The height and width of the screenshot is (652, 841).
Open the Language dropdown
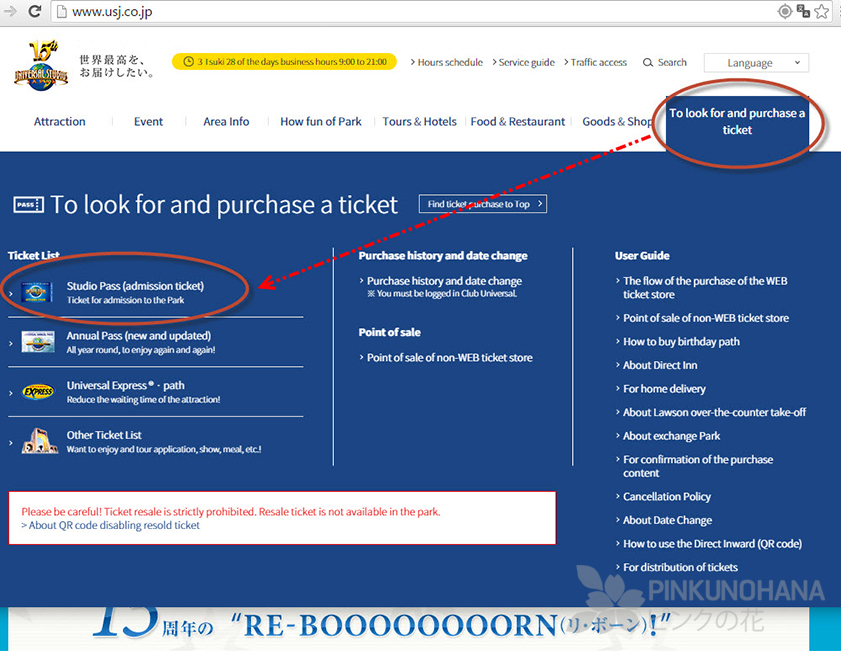pos(756,63)
